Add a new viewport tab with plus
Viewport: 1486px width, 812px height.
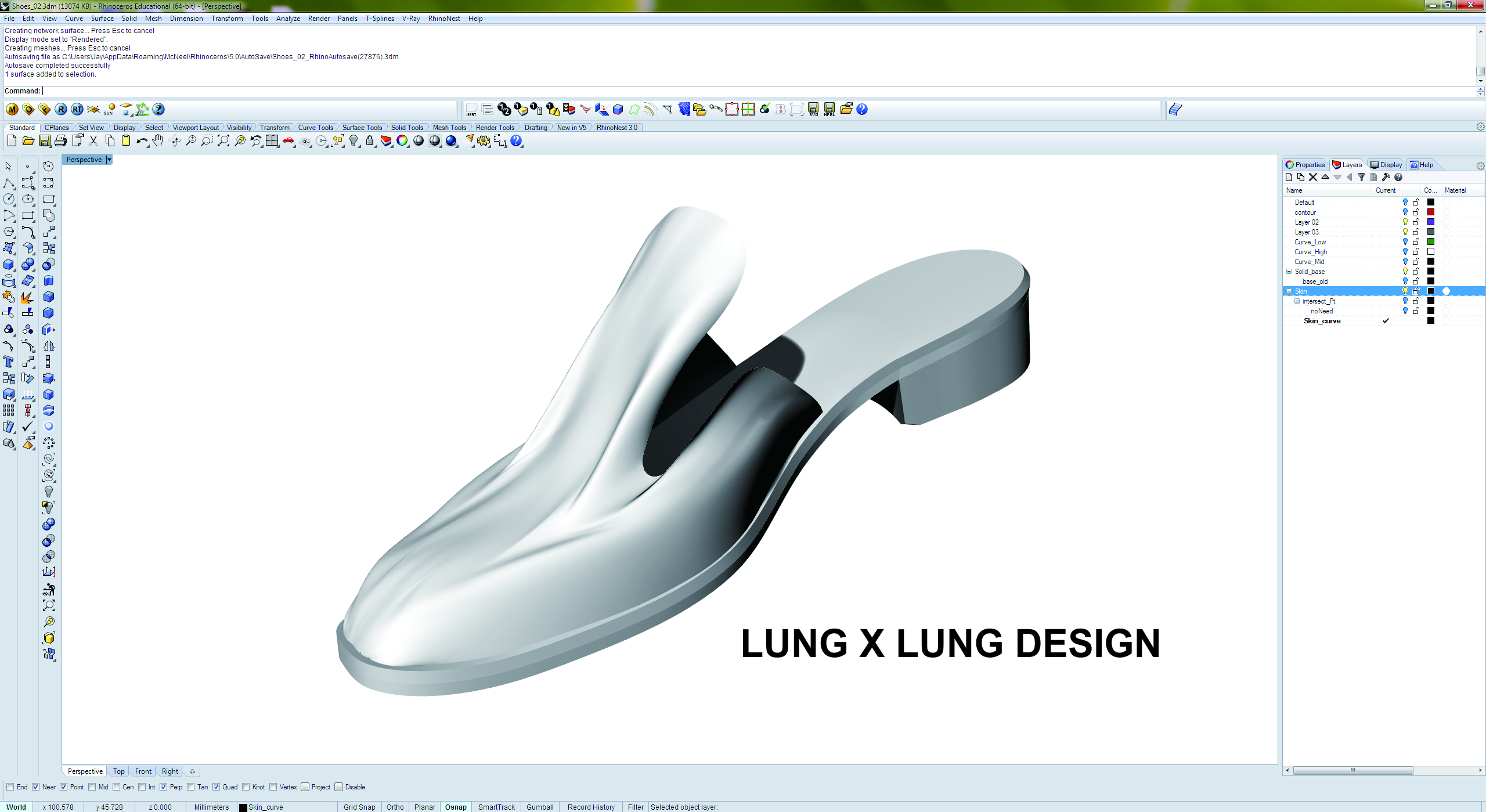(x=192, y=771)
